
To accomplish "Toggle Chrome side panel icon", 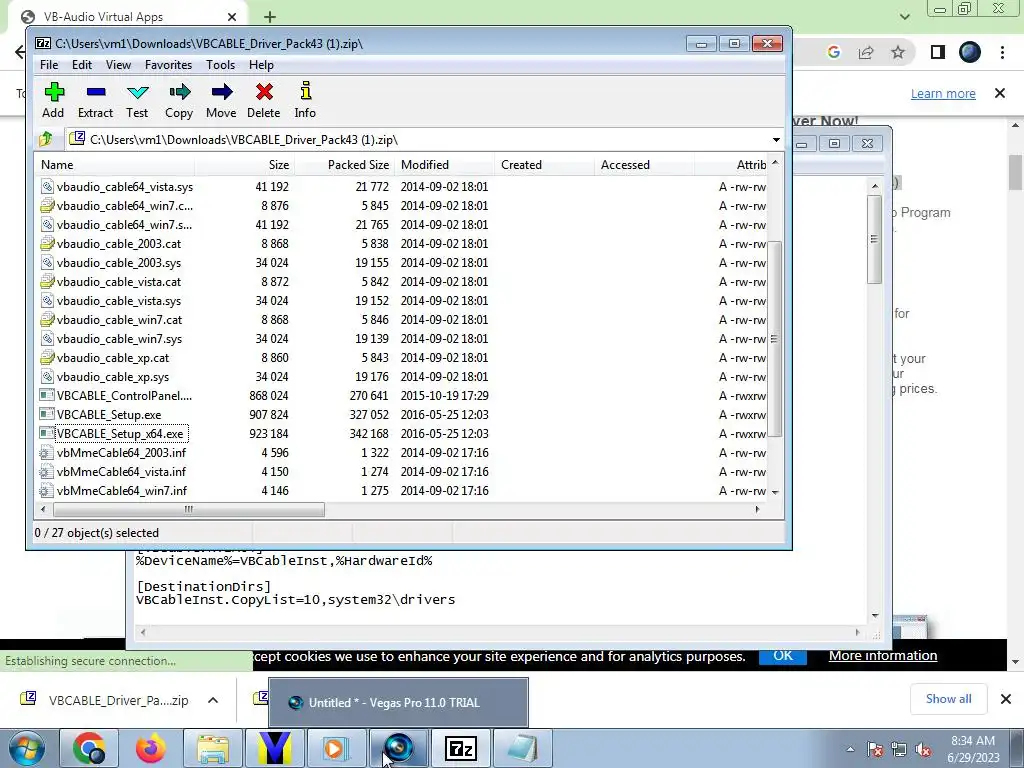I will [938, 52].
